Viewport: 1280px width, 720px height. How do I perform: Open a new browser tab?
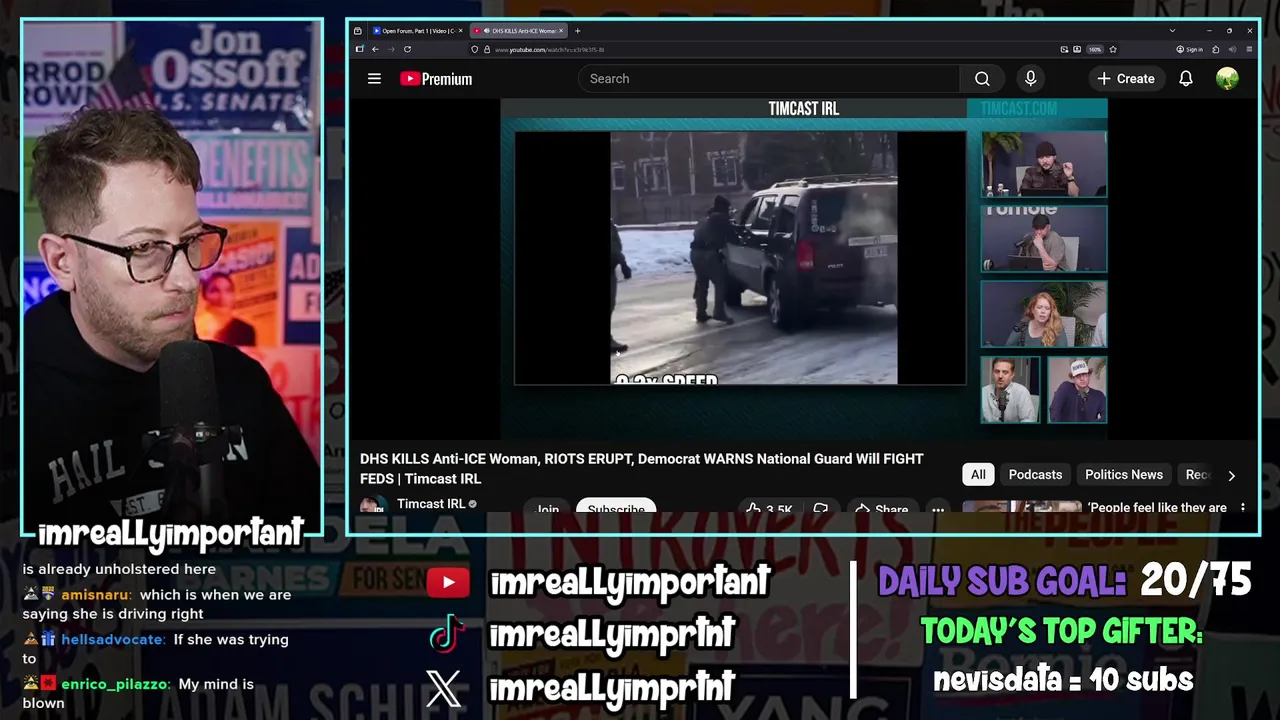[x=577, y=31]
